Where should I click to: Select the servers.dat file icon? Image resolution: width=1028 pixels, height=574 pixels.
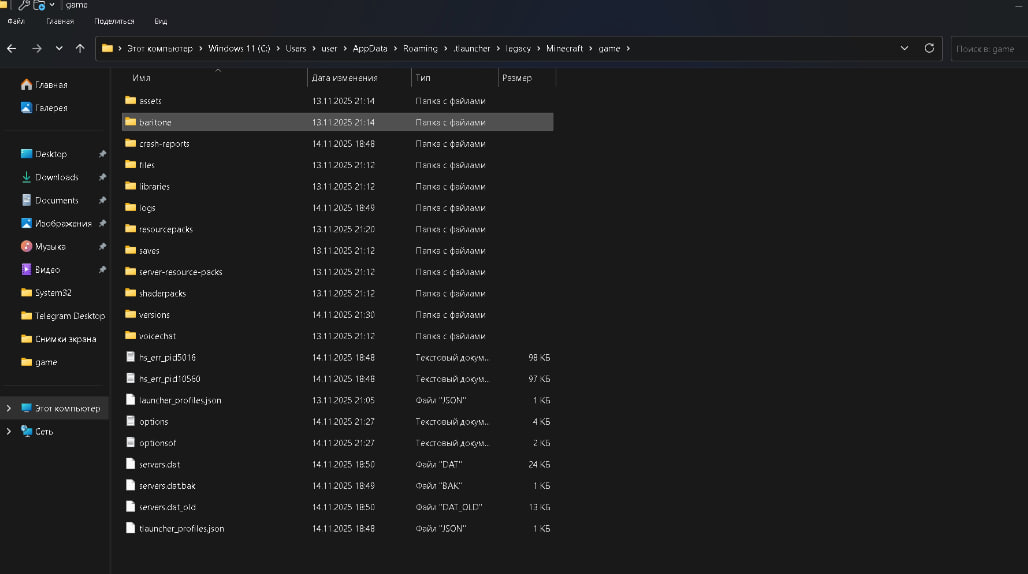click(130, 464)
